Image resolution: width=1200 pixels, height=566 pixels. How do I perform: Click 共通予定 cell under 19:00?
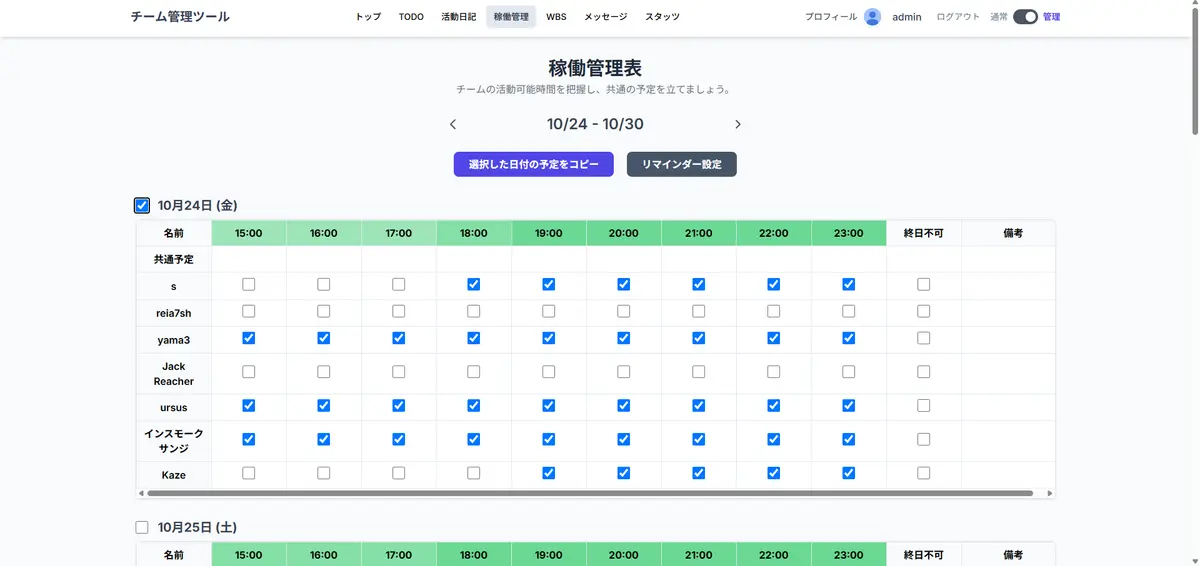pyautogui.click(x=549, y=259)
